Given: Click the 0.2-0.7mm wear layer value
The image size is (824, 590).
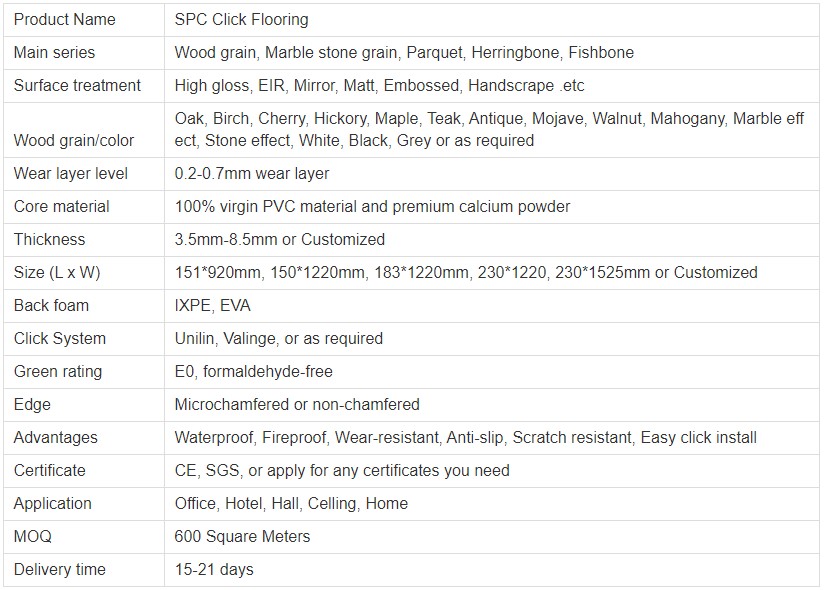Looking at the screenshot, I should [x=251, y=174].
